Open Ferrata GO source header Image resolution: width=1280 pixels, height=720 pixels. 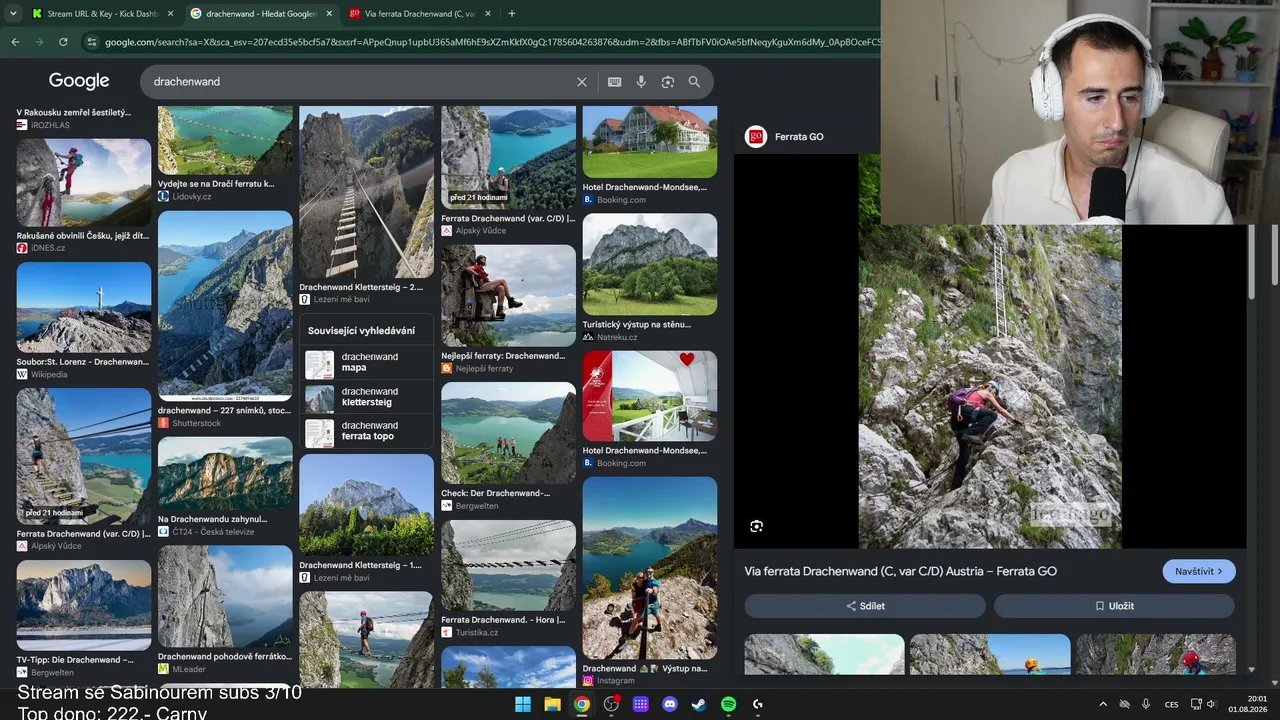pyautogui.click(x=786, y=137)
